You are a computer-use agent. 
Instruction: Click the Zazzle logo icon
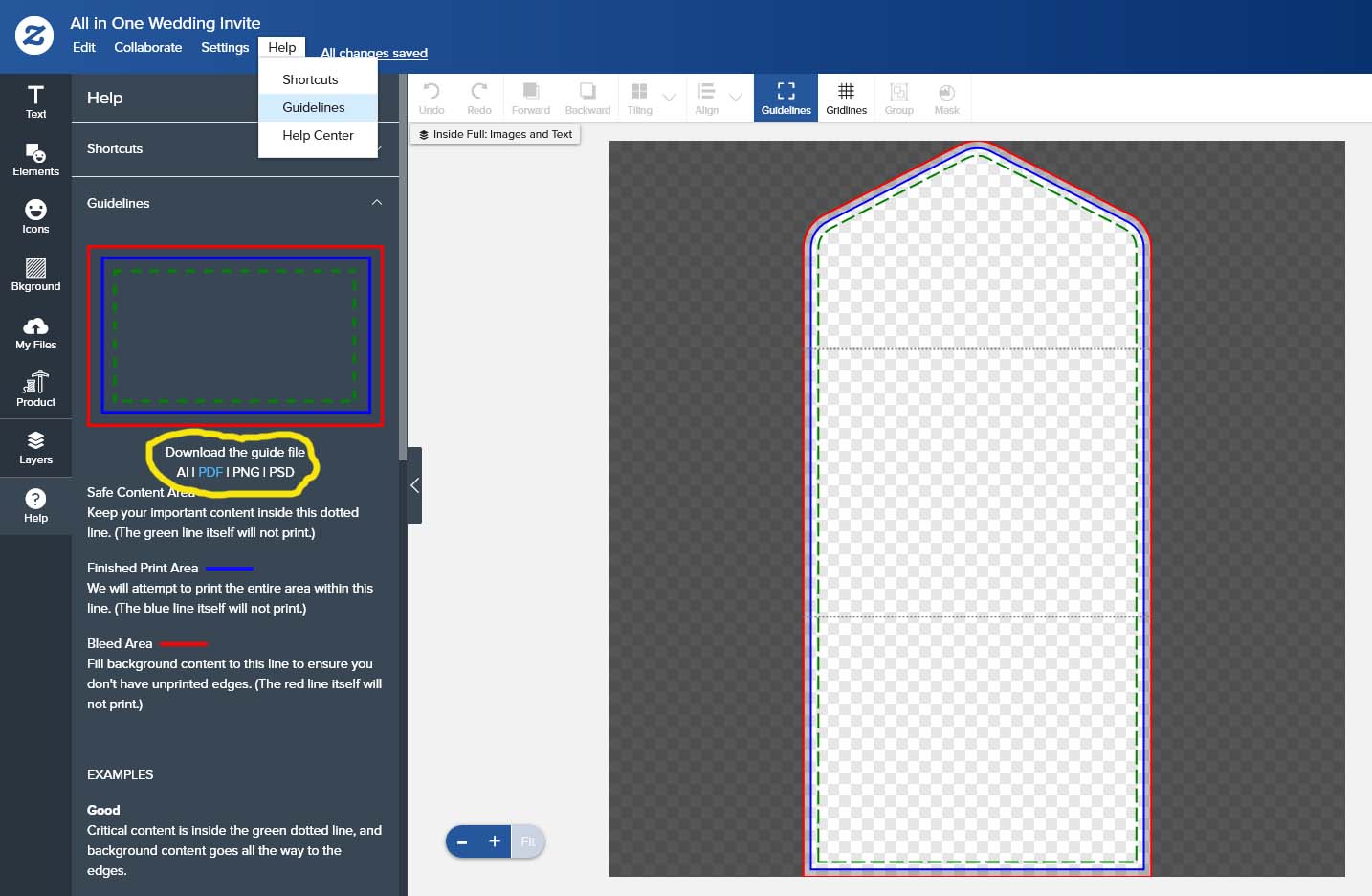point(34,36)
